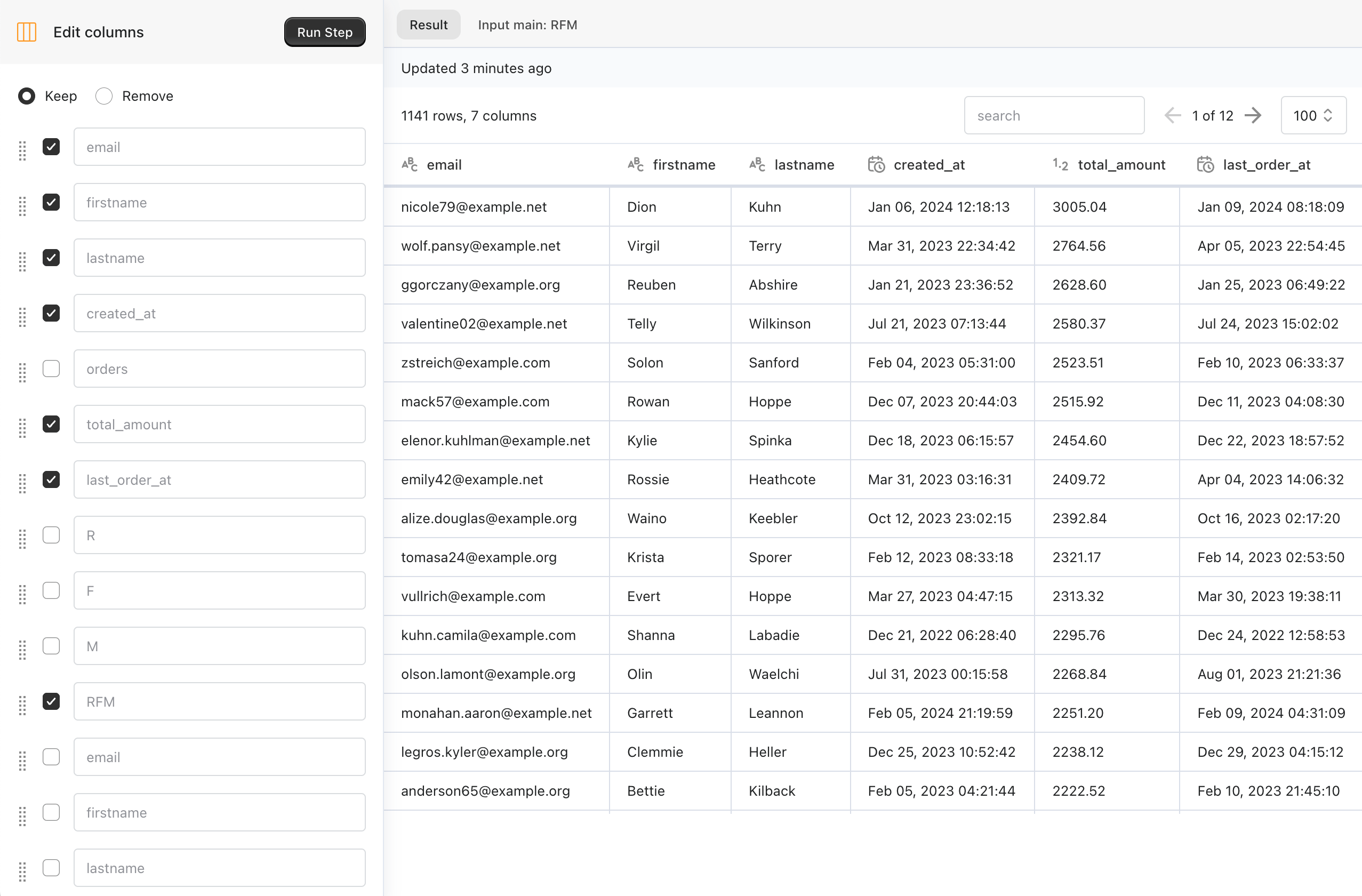Check the R column checkbox

click(52, 535)
